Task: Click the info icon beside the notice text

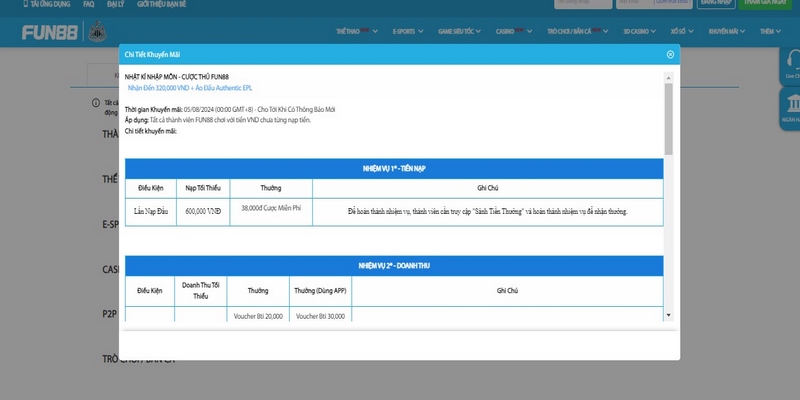Action: coord(95,103)
